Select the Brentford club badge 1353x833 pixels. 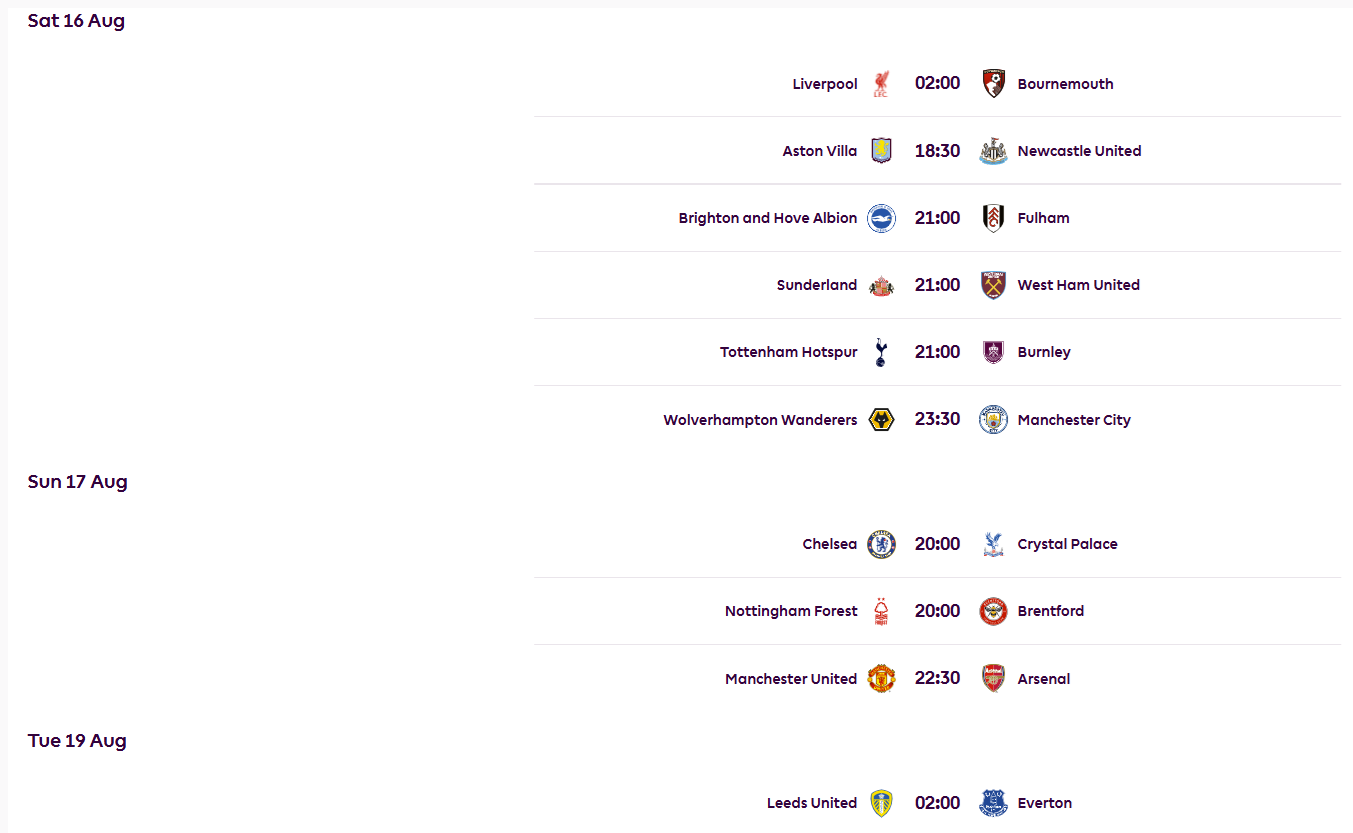[x=993, y=611]
